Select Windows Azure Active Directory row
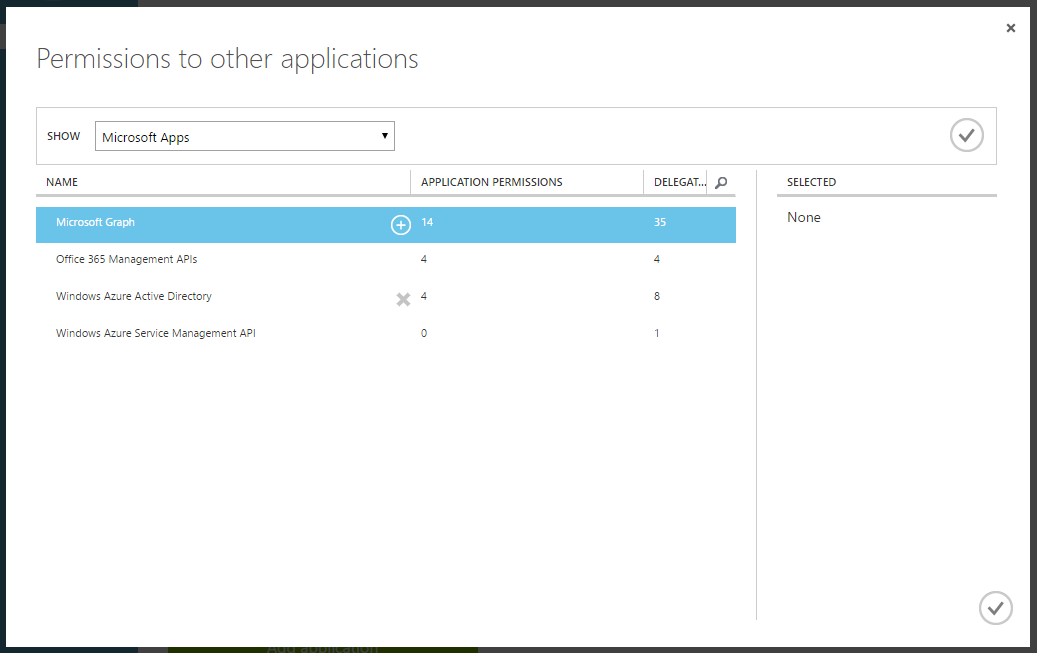This screenshot has width=1037, height=653. (134, 297)
